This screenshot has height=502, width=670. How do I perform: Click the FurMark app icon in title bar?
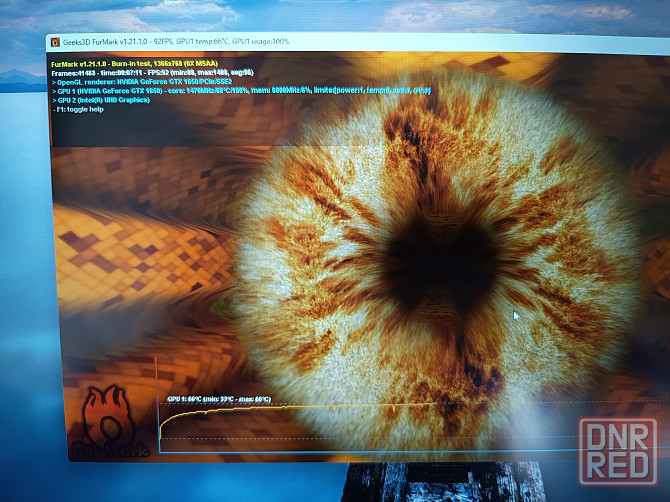[x=53, y=42]
